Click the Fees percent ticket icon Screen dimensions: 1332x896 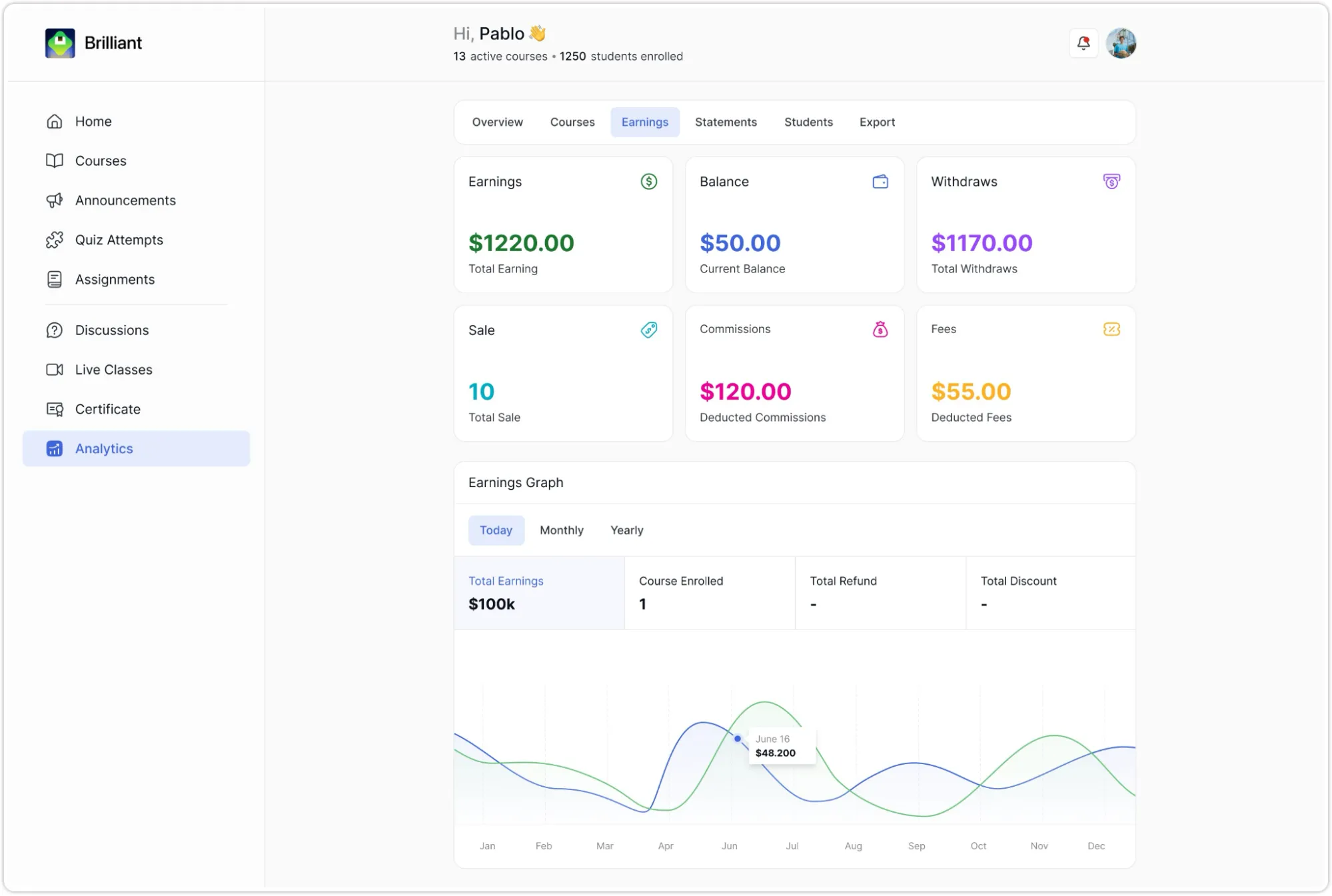tap(1111, 329)
